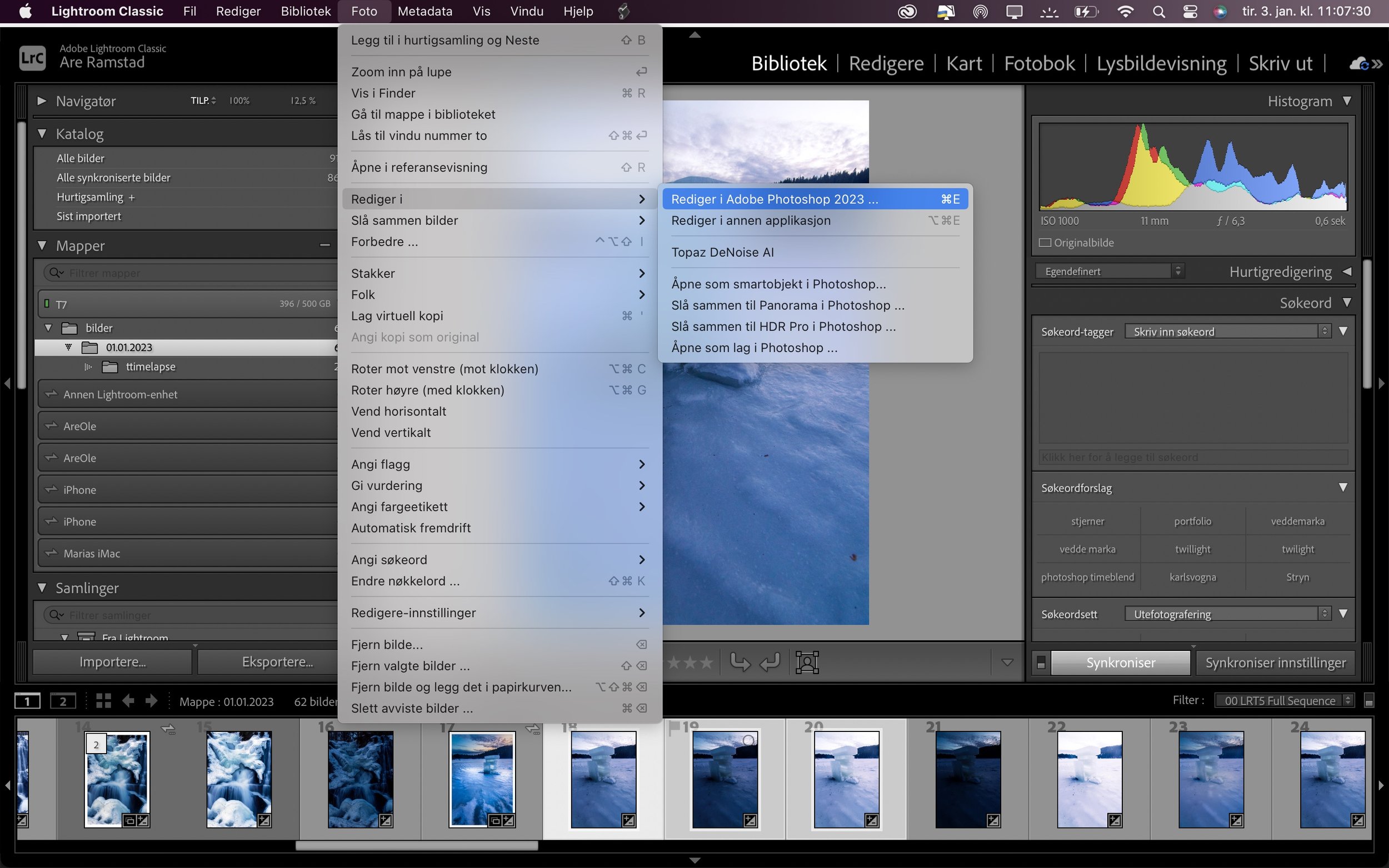The height and width of the screenshot is (868, 1389).
Task: Toggle the auto sync switch beside Synkroniser
Action: 1041,663
